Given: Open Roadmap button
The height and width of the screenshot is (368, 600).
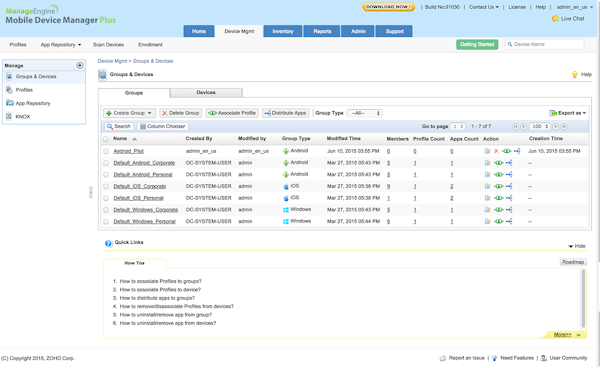Looking at the screenshot, I should coord(573,262).
